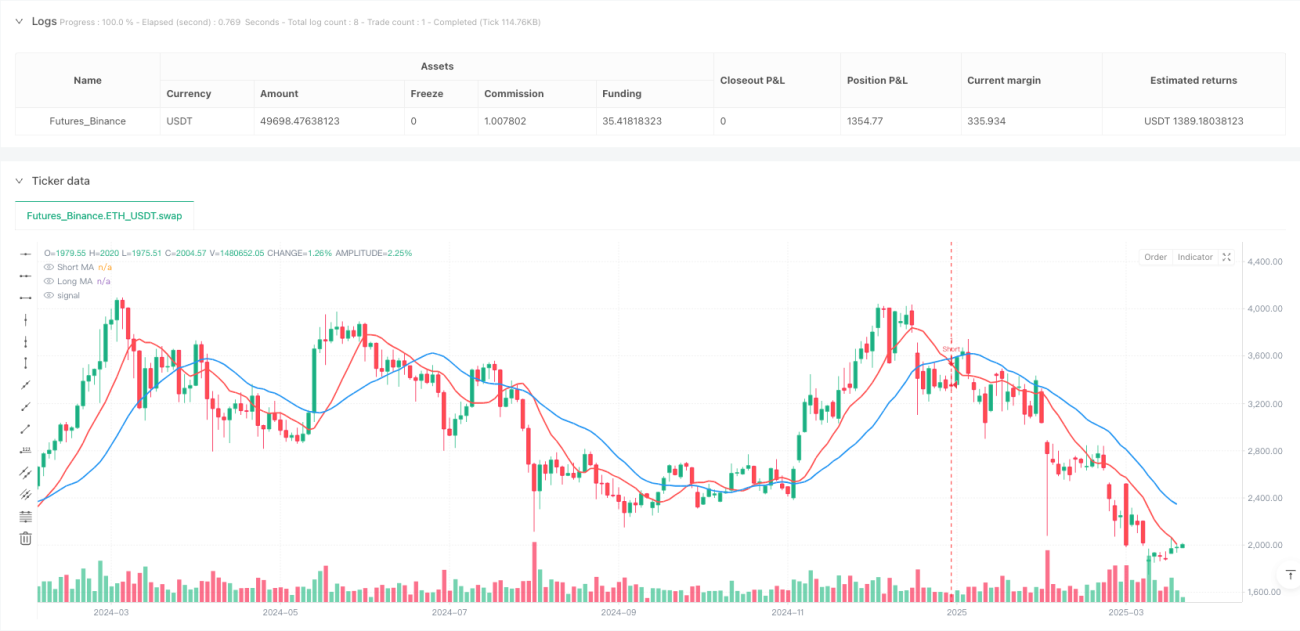Select the Fibonacci retracement lines tool
This screenshot has width=1300, height=631.
tap(26, 516)
